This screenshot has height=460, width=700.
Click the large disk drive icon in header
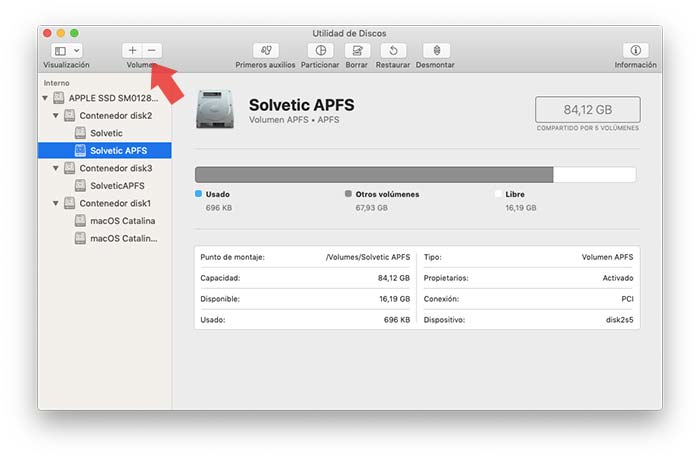click(215, 109)
